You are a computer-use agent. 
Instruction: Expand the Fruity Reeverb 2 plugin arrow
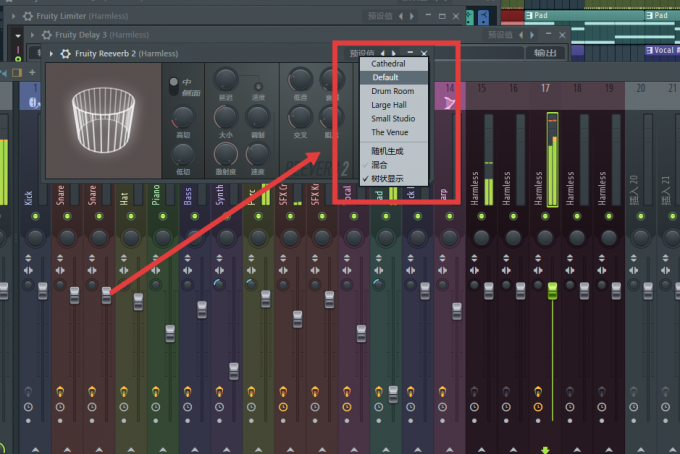pos(51,54)
